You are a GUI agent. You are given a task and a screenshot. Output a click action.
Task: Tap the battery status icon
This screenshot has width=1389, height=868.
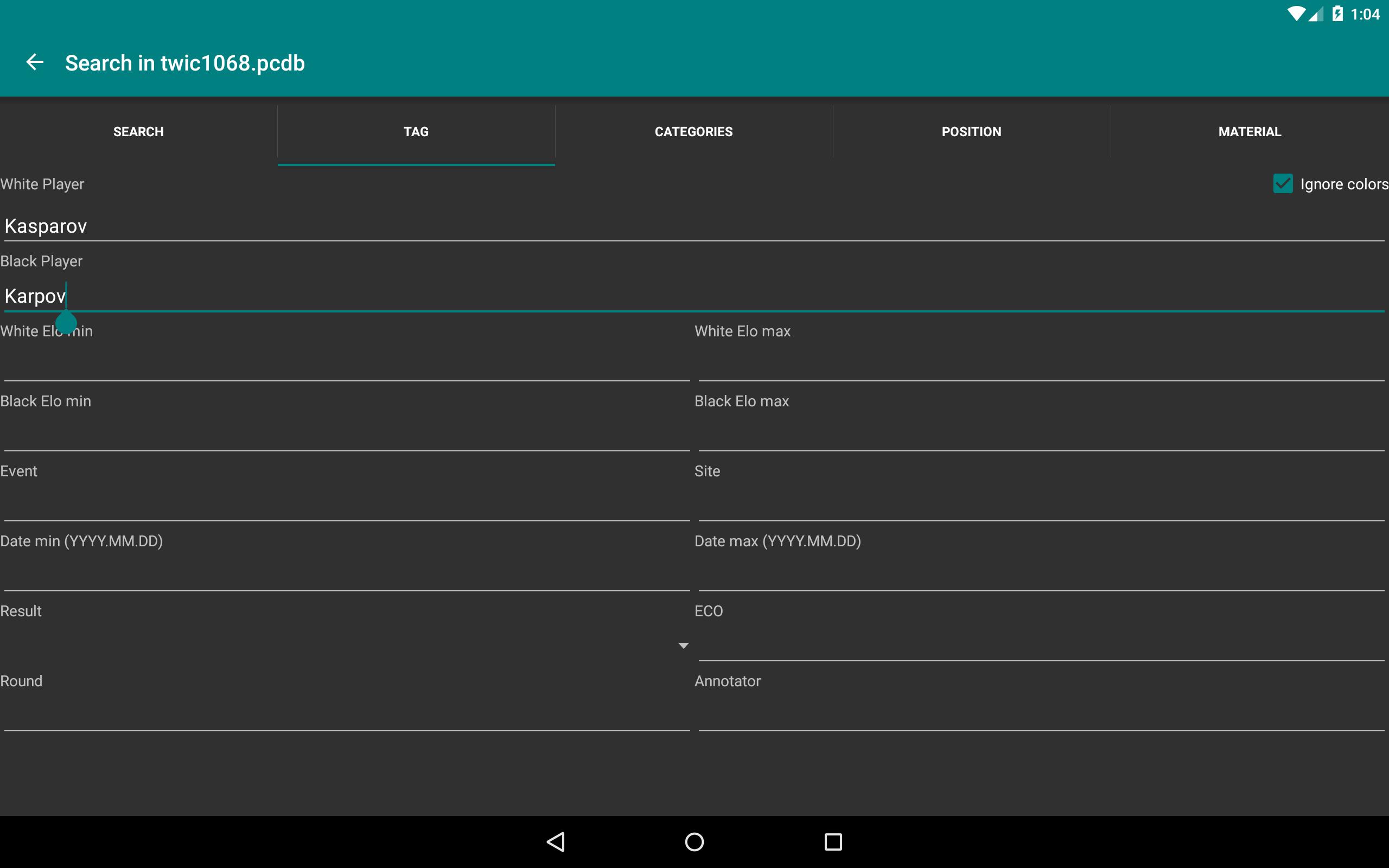pyautogui.click(x=1337, y=14)
